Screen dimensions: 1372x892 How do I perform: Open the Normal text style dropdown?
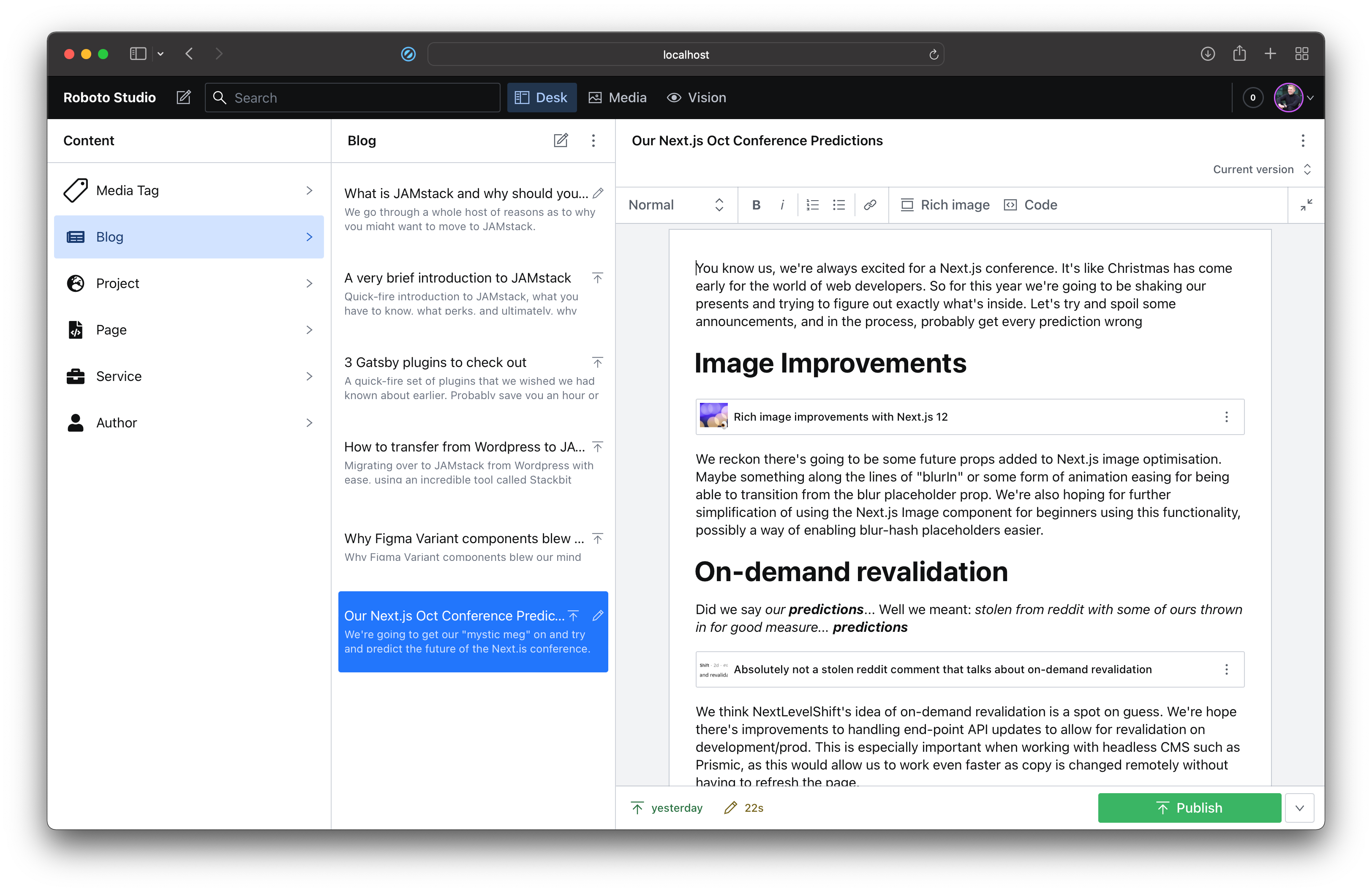pos(675,205)
